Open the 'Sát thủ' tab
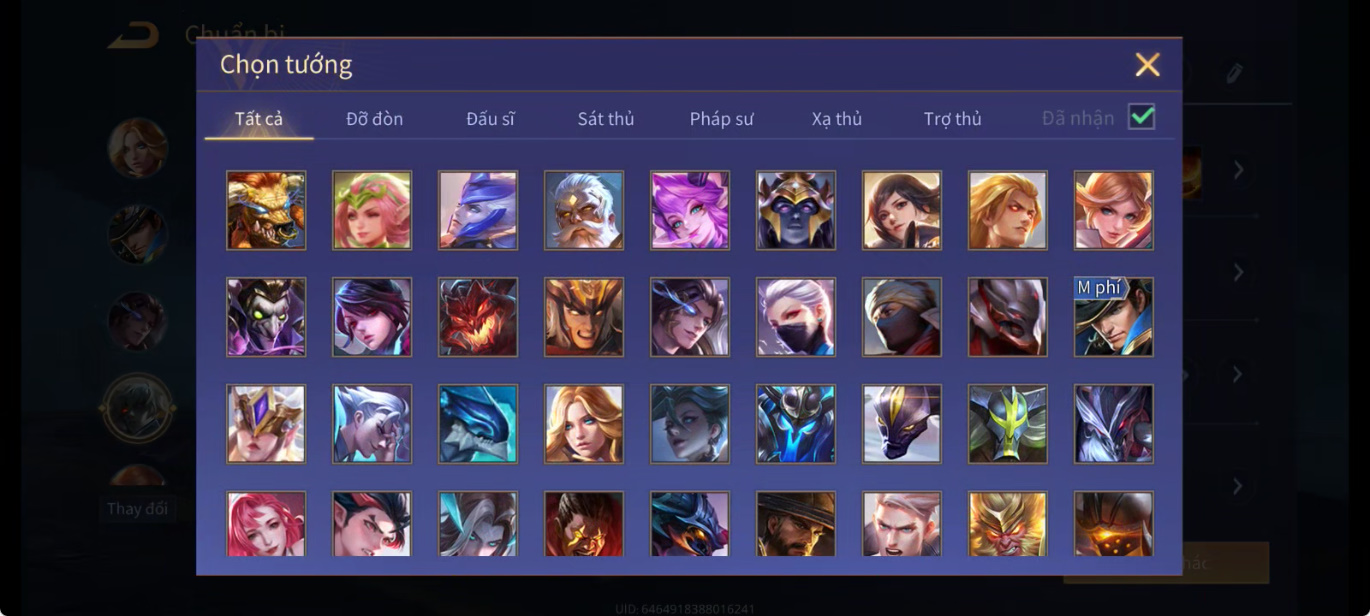 click(x=606, y=119)
